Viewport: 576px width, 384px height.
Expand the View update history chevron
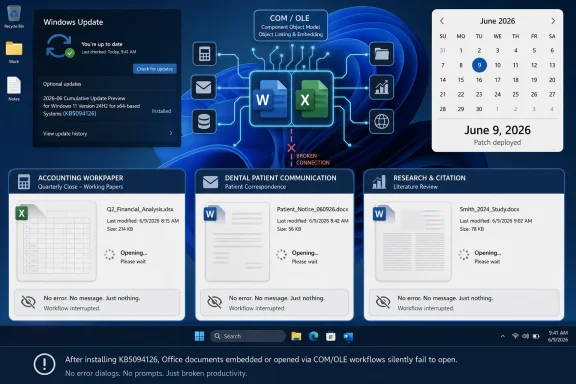click(x=171, y=133)
